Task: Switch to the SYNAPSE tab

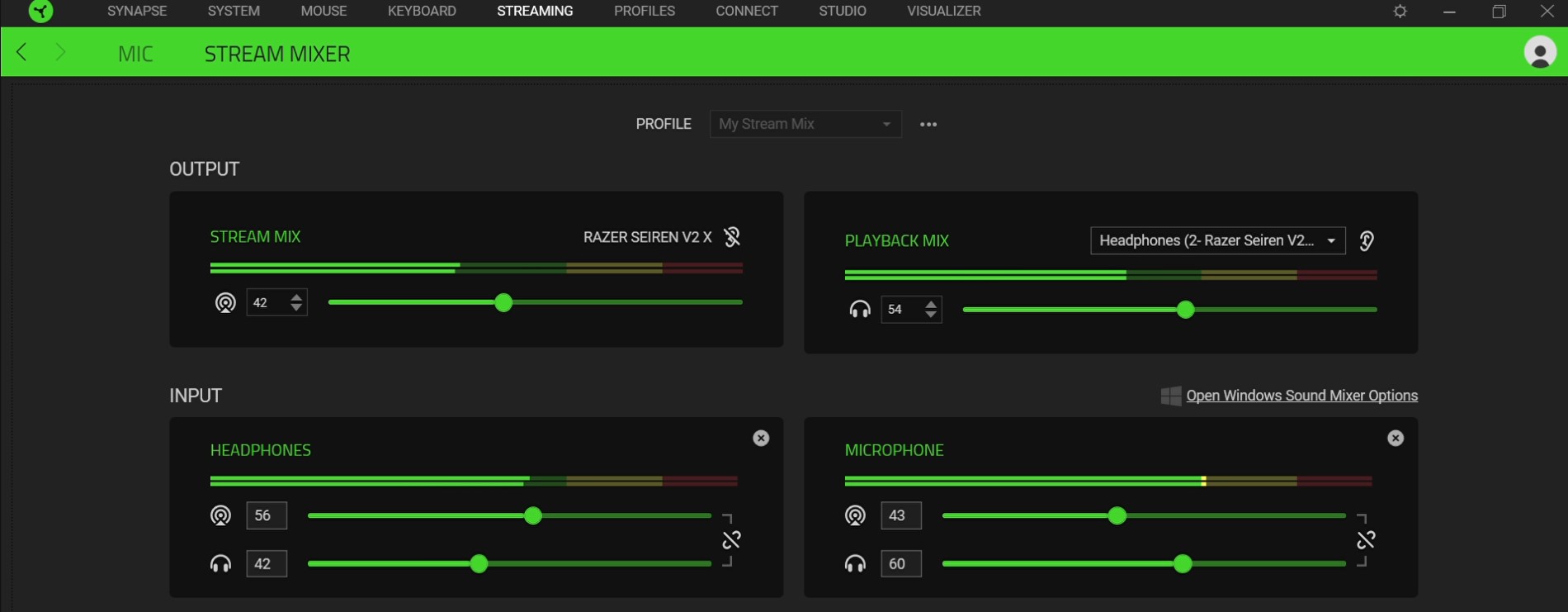Action: [137, 11]
